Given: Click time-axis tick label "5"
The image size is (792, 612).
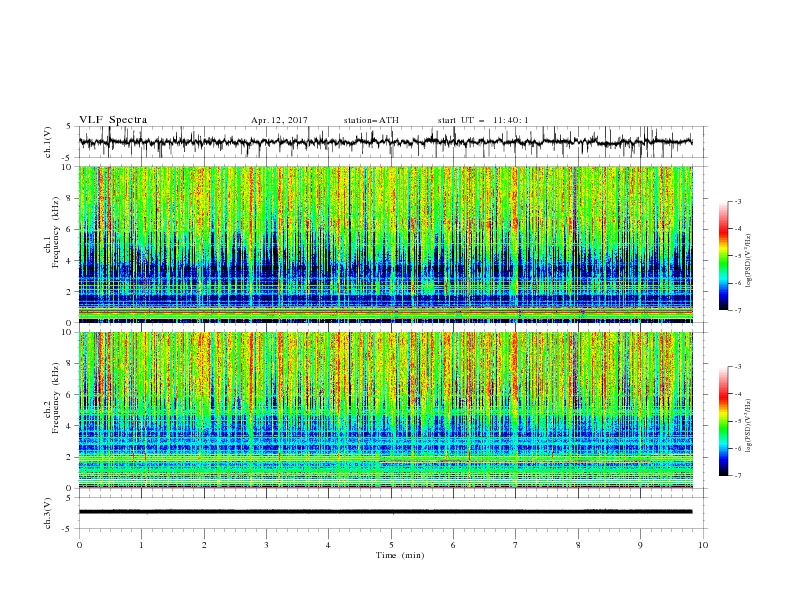Looking at the screenshot, I should [x=391, y=545].
